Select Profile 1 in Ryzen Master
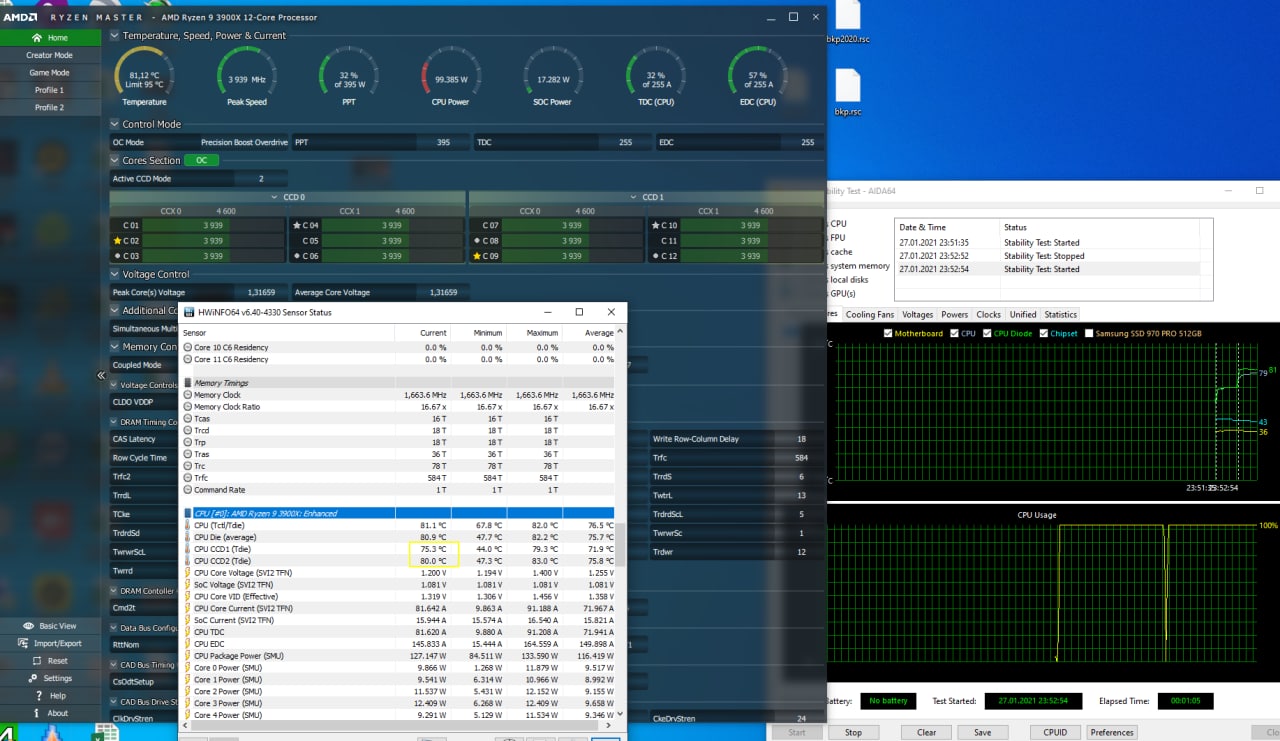 point(50,89)
